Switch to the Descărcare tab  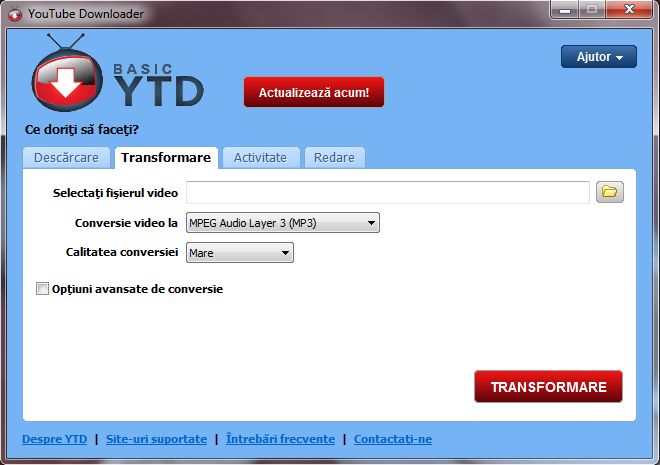point(67,158)
